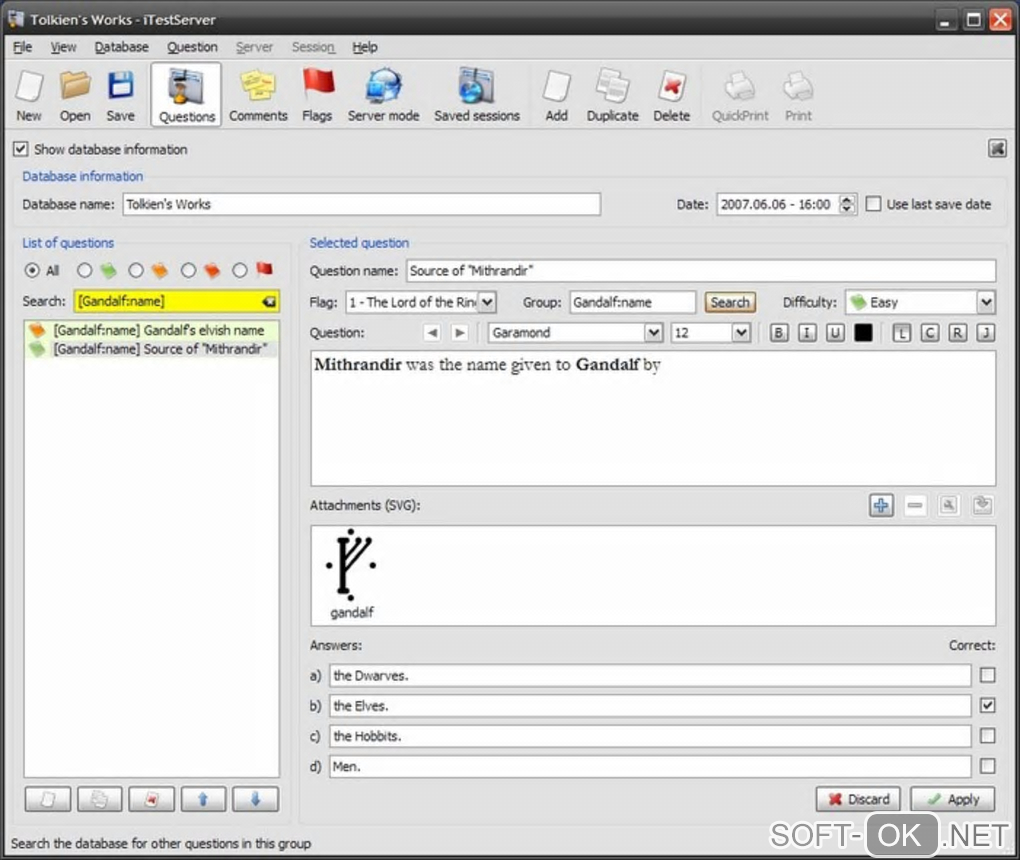
Task: Click the add question button below the list
Action: point(47,800)
